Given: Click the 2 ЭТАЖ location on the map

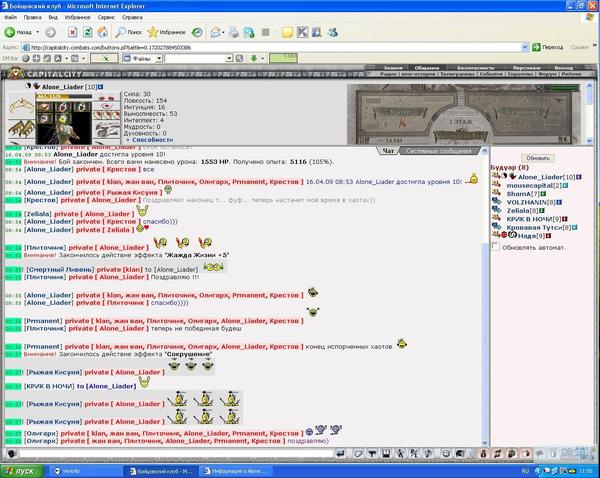Looking at the screenshot, I should (461, 122).
